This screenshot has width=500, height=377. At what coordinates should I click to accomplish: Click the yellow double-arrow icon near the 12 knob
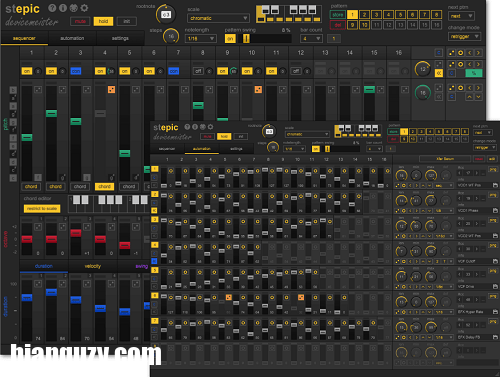pyautogui.click(x=439, y=73)
